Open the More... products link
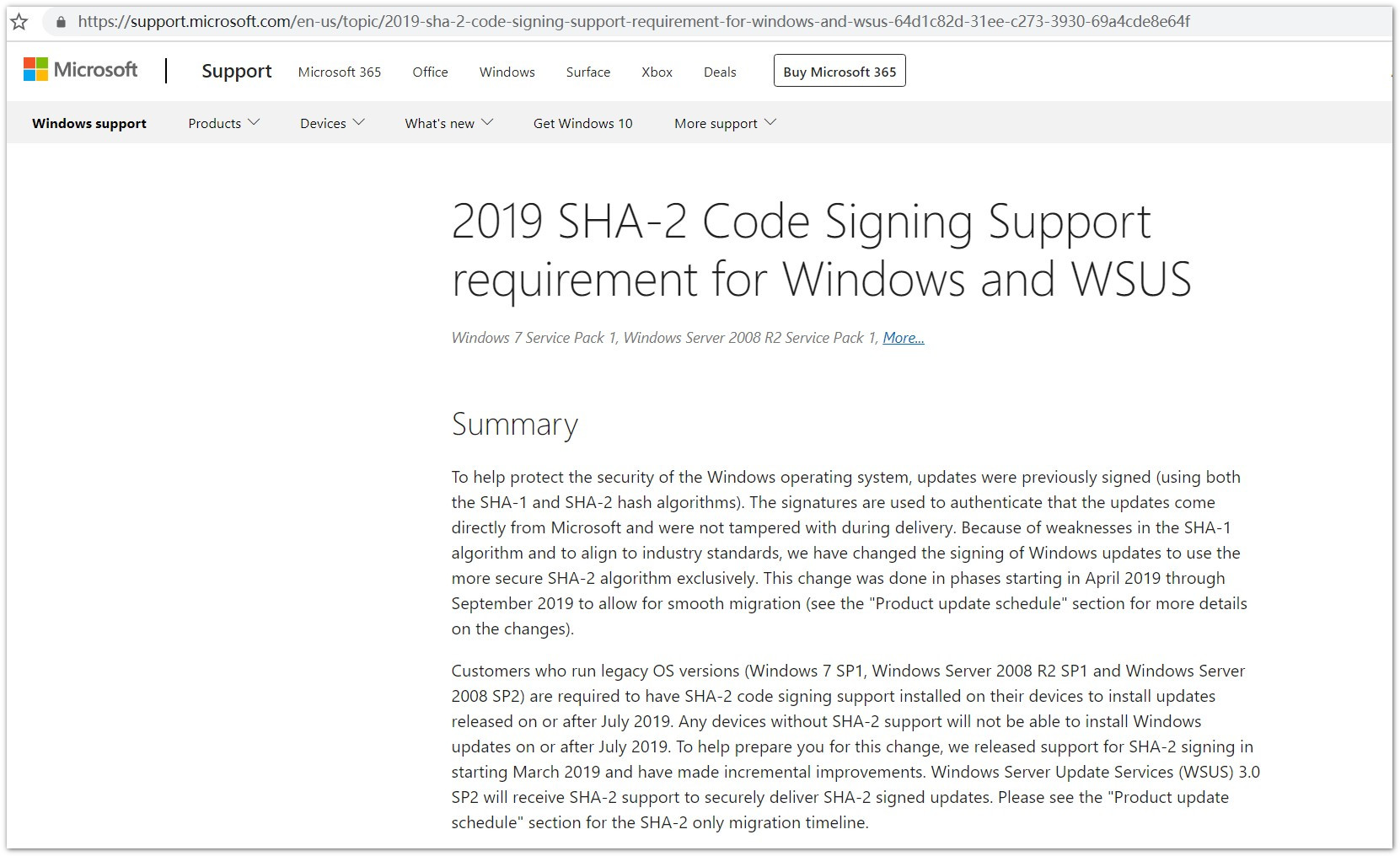The height and width of the screenshot is (856, 1400). click(x=904, y=338)
